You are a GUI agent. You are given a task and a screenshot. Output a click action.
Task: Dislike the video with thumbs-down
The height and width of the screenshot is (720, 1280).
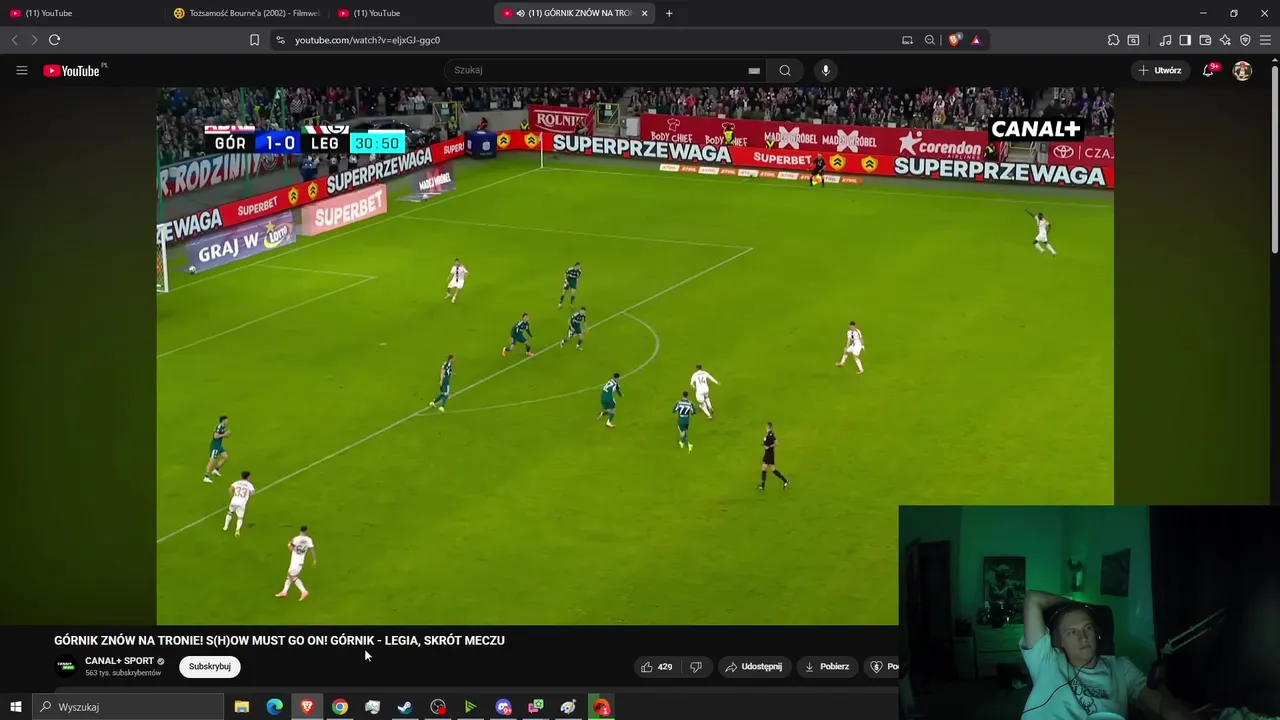pos(696,667)
